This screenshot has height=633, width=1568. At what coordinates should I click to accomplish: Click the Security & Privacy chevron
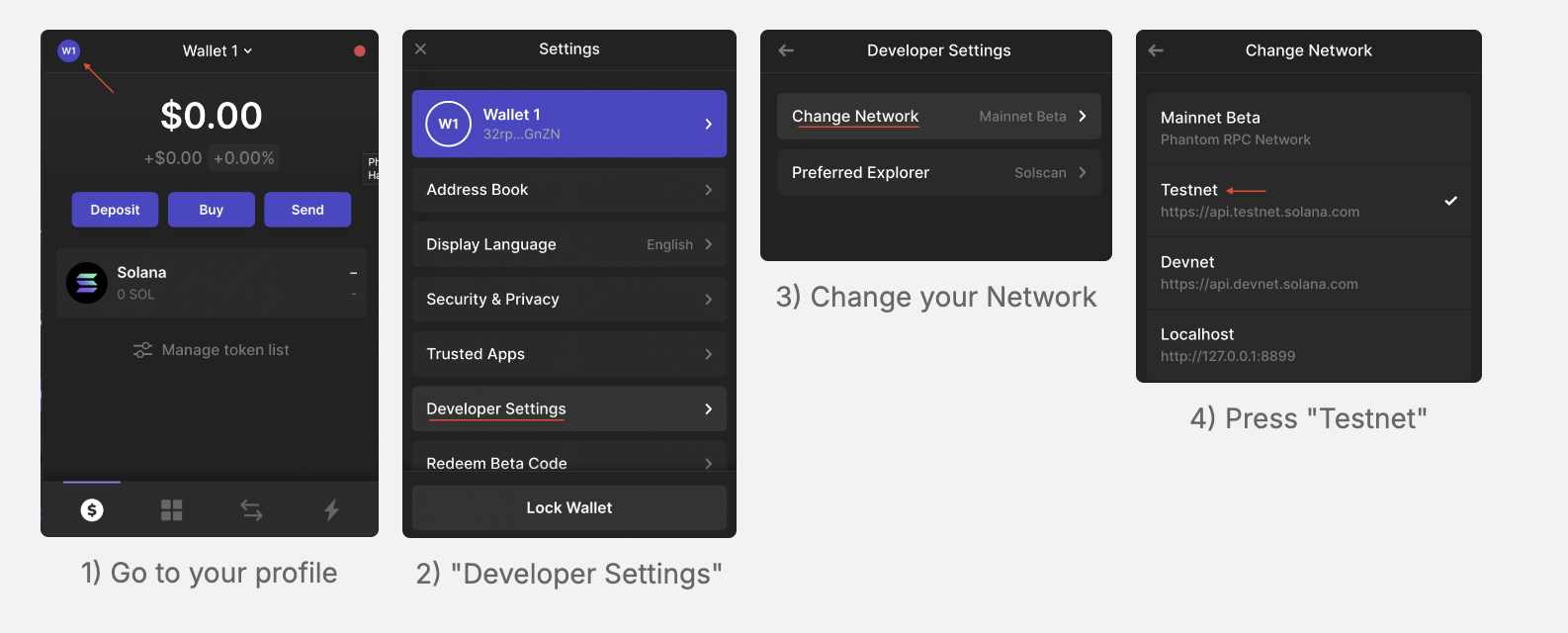point(708,299)
